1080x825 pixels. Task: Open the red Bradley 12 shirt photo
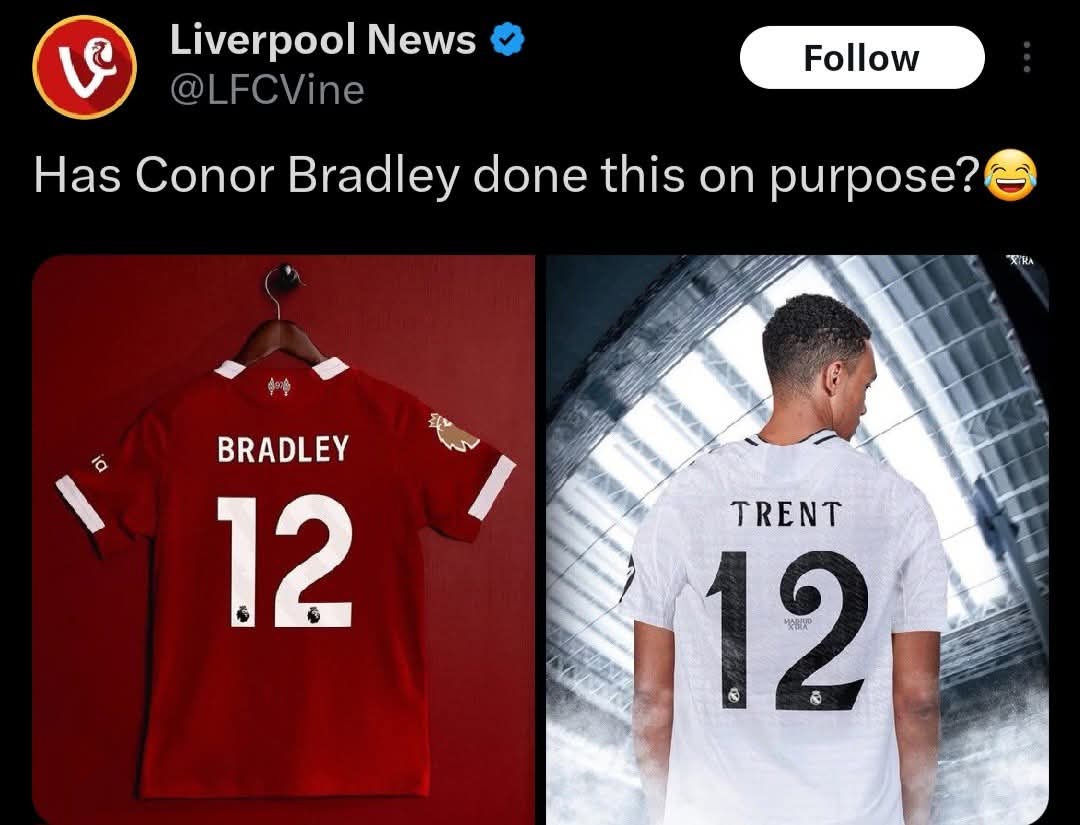(284, 540)
